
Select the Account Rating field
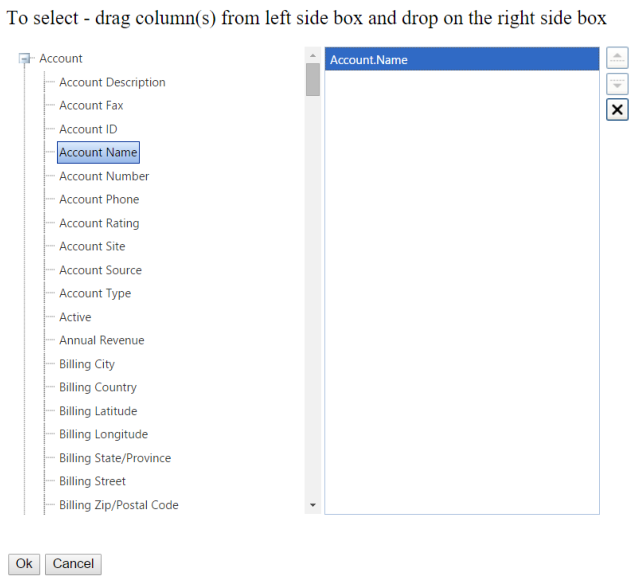99,223
